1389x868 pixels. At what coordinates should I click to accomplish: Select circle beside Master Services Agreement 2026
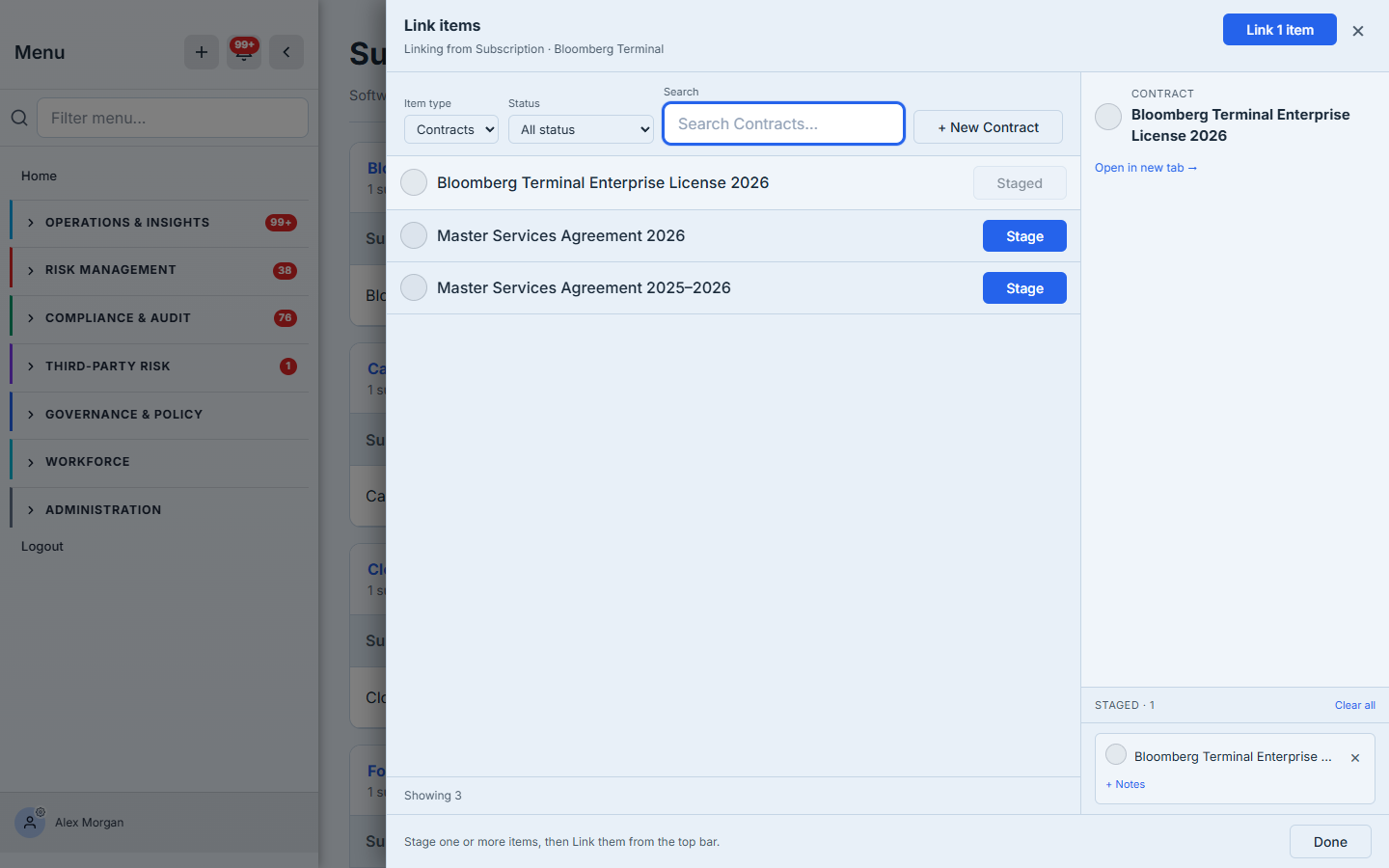[x=414, y=235]
